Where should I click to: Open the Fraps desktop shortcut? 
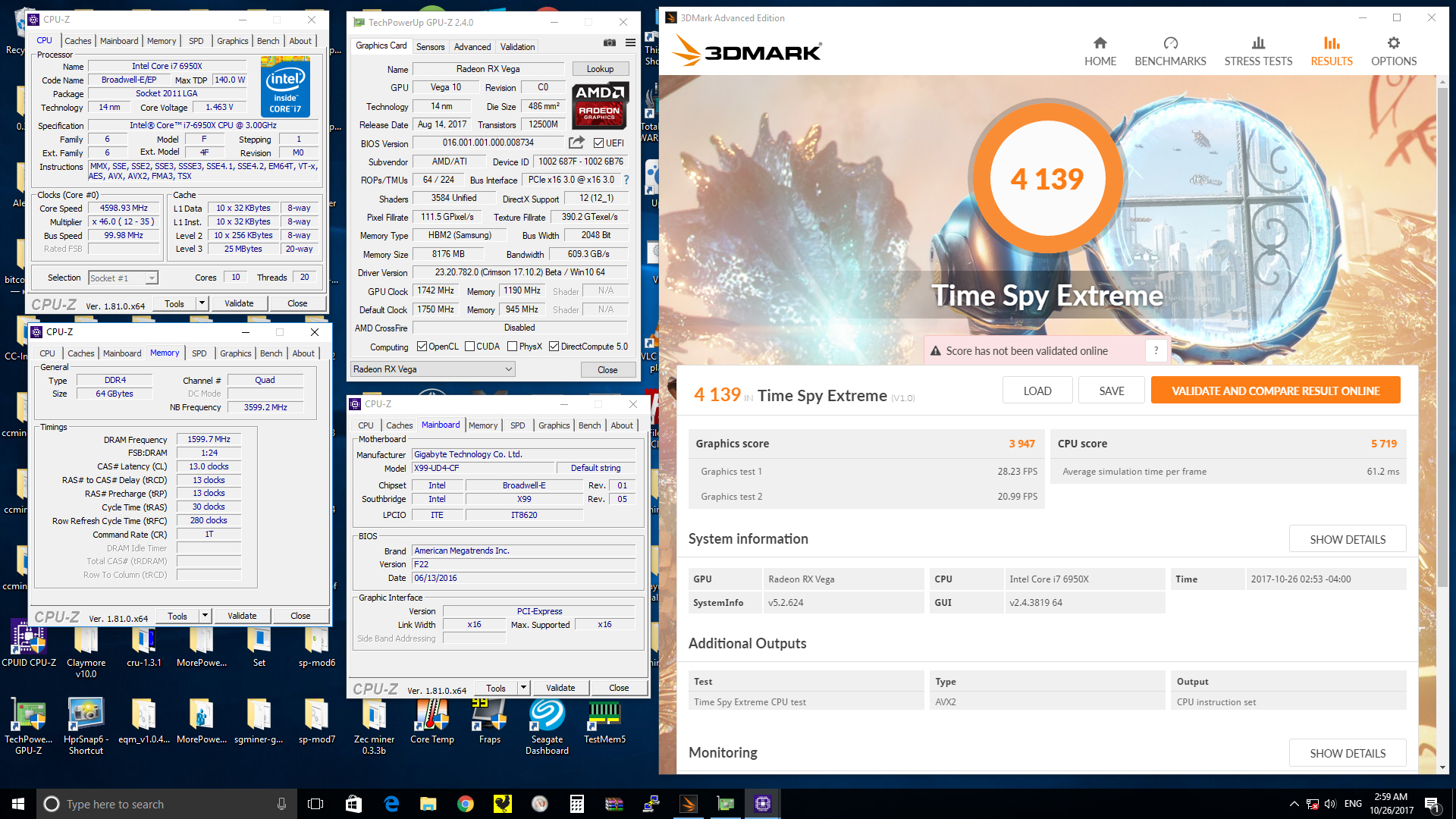coord(490,721)
